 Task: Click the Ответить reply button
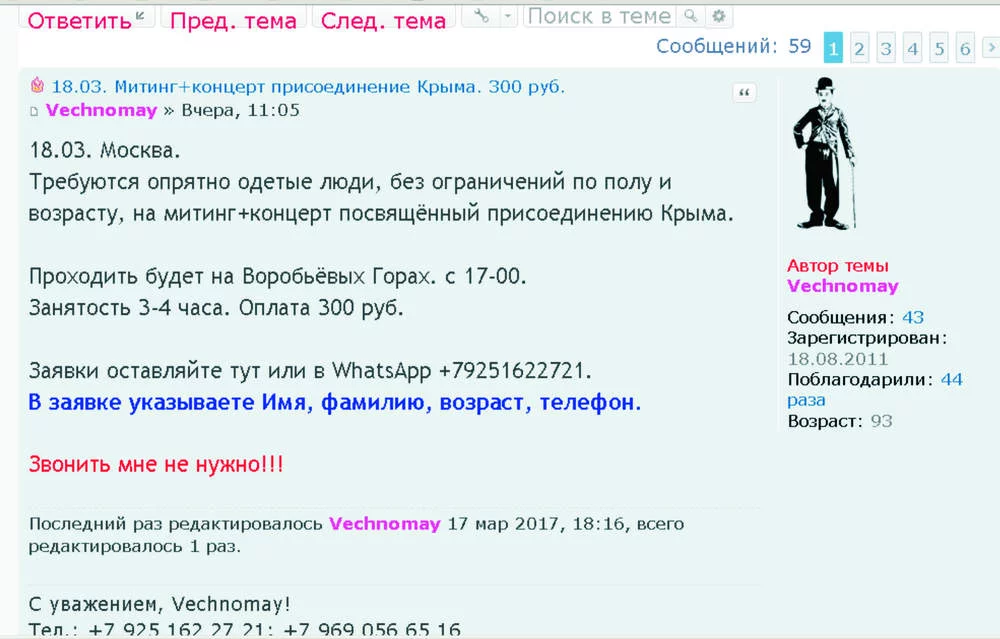[x=87, y=20]
